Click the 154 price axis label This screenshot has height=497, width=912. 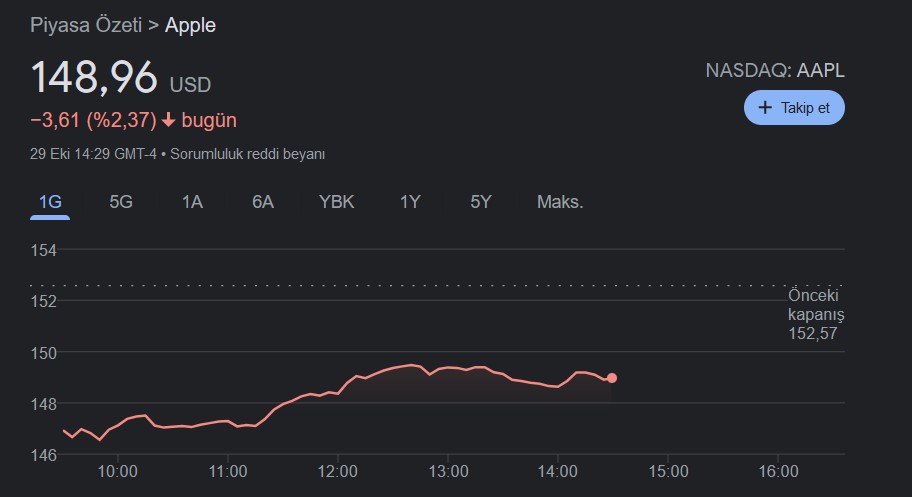click(x=44, y=251)
